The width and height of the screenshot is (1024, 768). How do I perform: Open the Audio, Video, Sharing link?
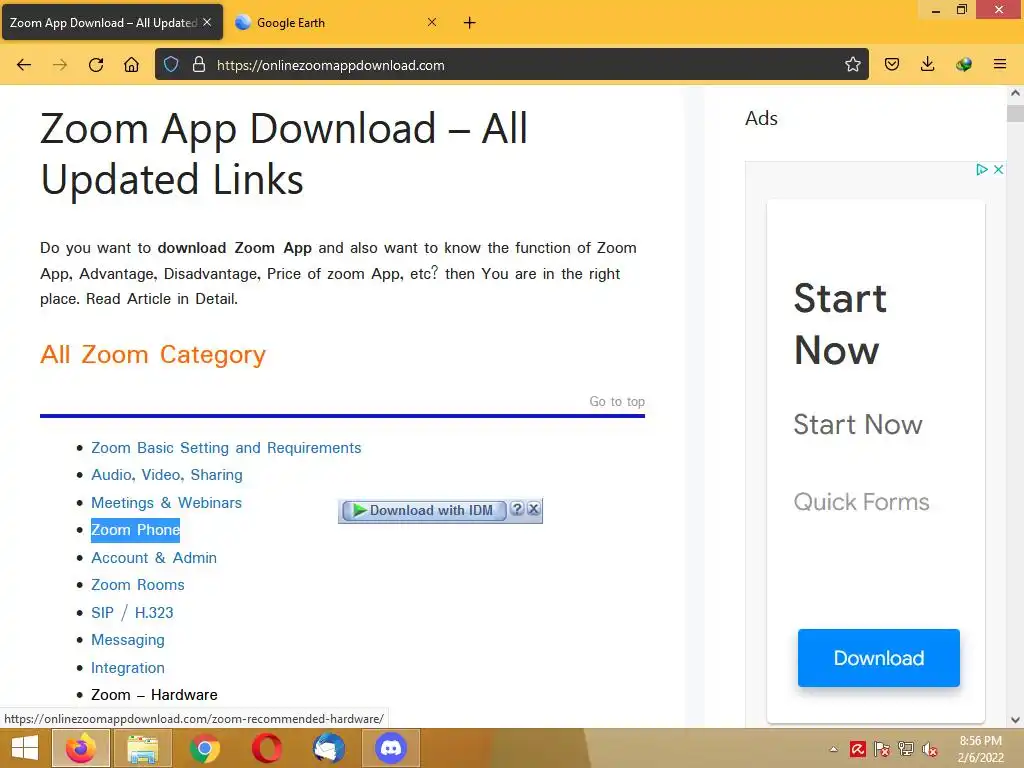[167, 475]
